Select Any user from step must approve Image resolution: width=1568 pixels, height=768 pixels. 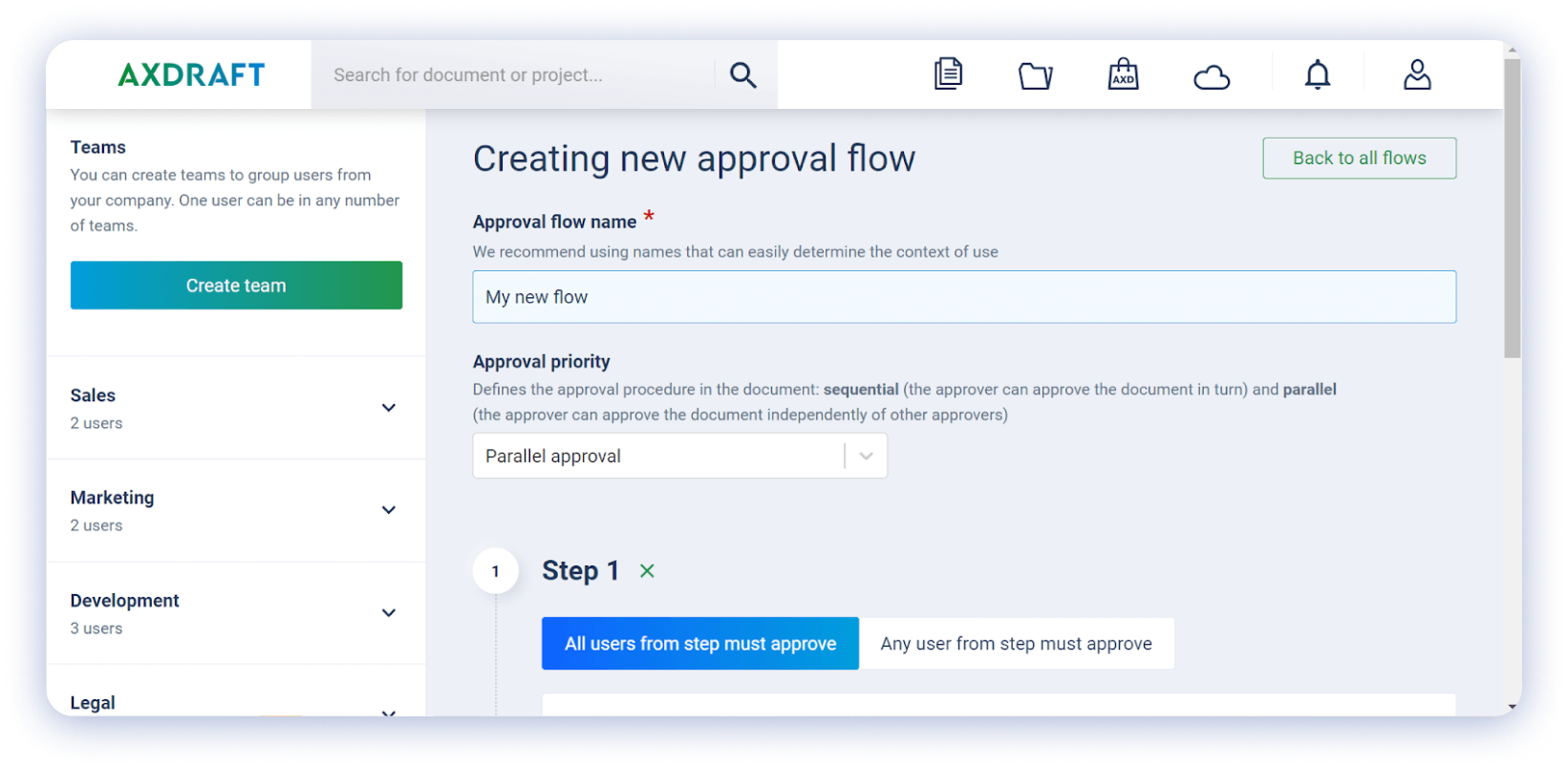click(x=1016, y=644)
